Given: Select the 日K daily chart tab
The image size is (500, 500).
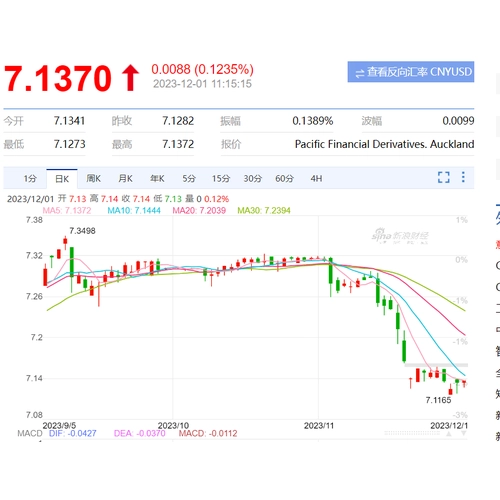Looking at the screenshot, I should (x=62, y=179).
